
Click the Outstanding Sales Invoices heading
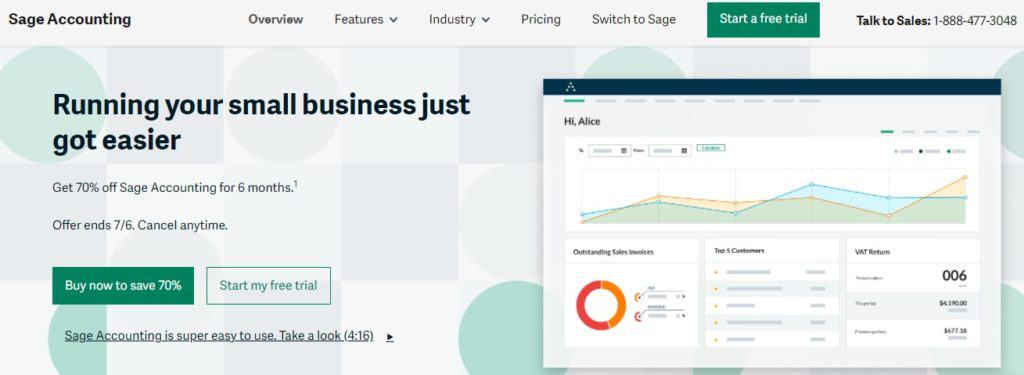[x=613, y=252]
